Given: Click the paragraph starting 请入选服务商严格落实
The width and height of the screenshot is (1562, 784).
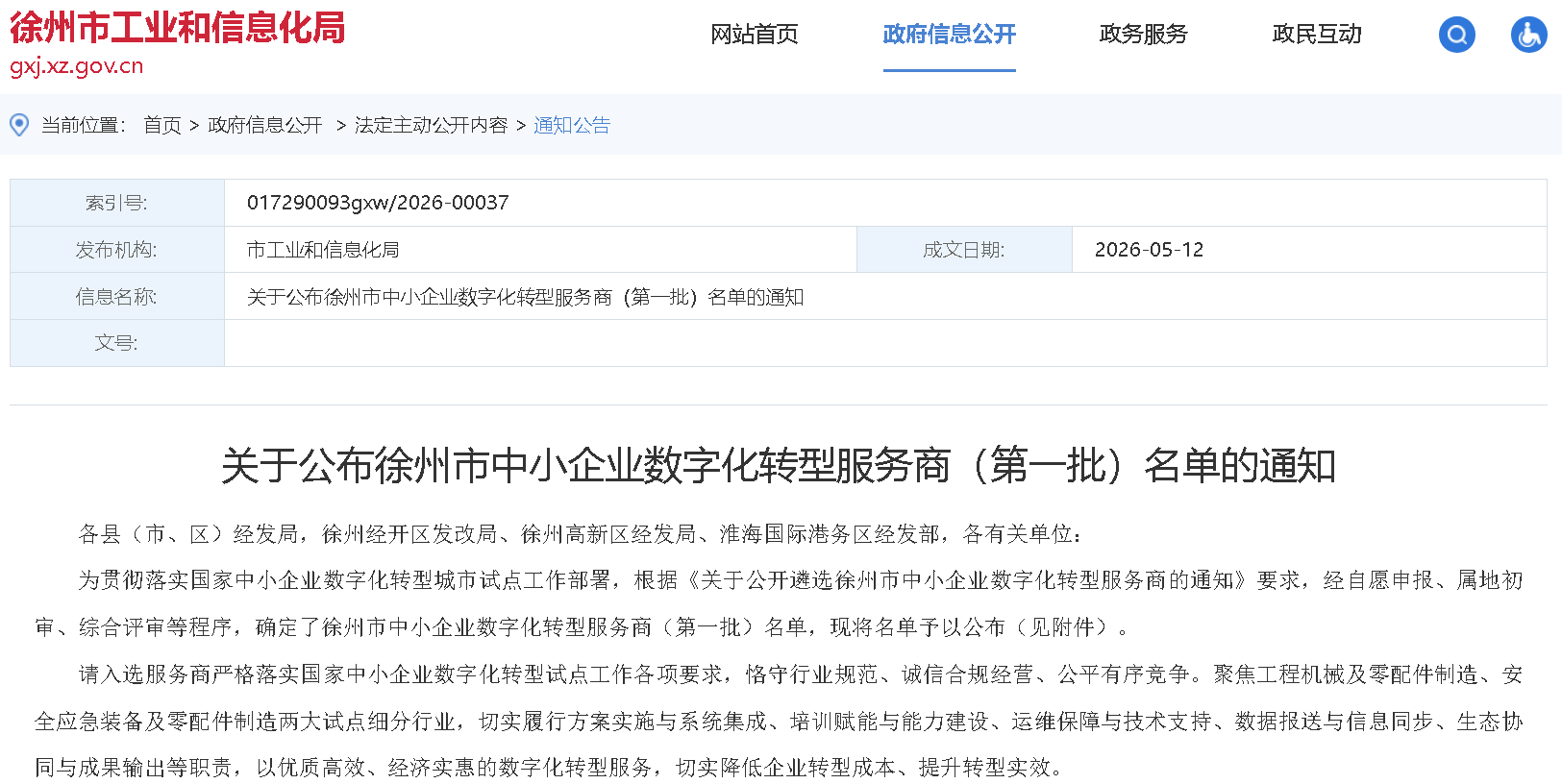Looking at the screenshot, I should tap(779, 721).
